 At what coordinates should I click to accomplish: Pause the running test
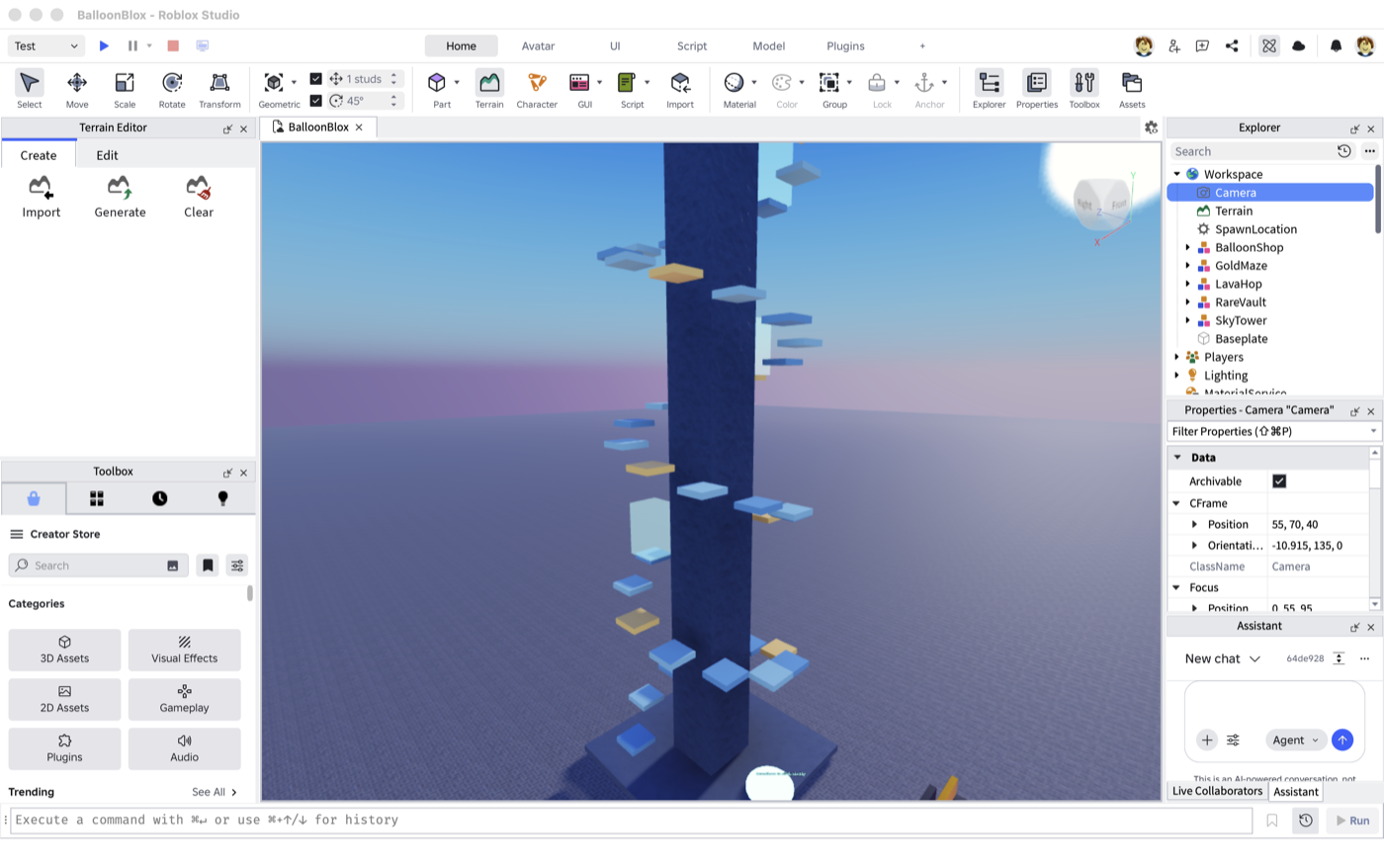tap(132, 45)
